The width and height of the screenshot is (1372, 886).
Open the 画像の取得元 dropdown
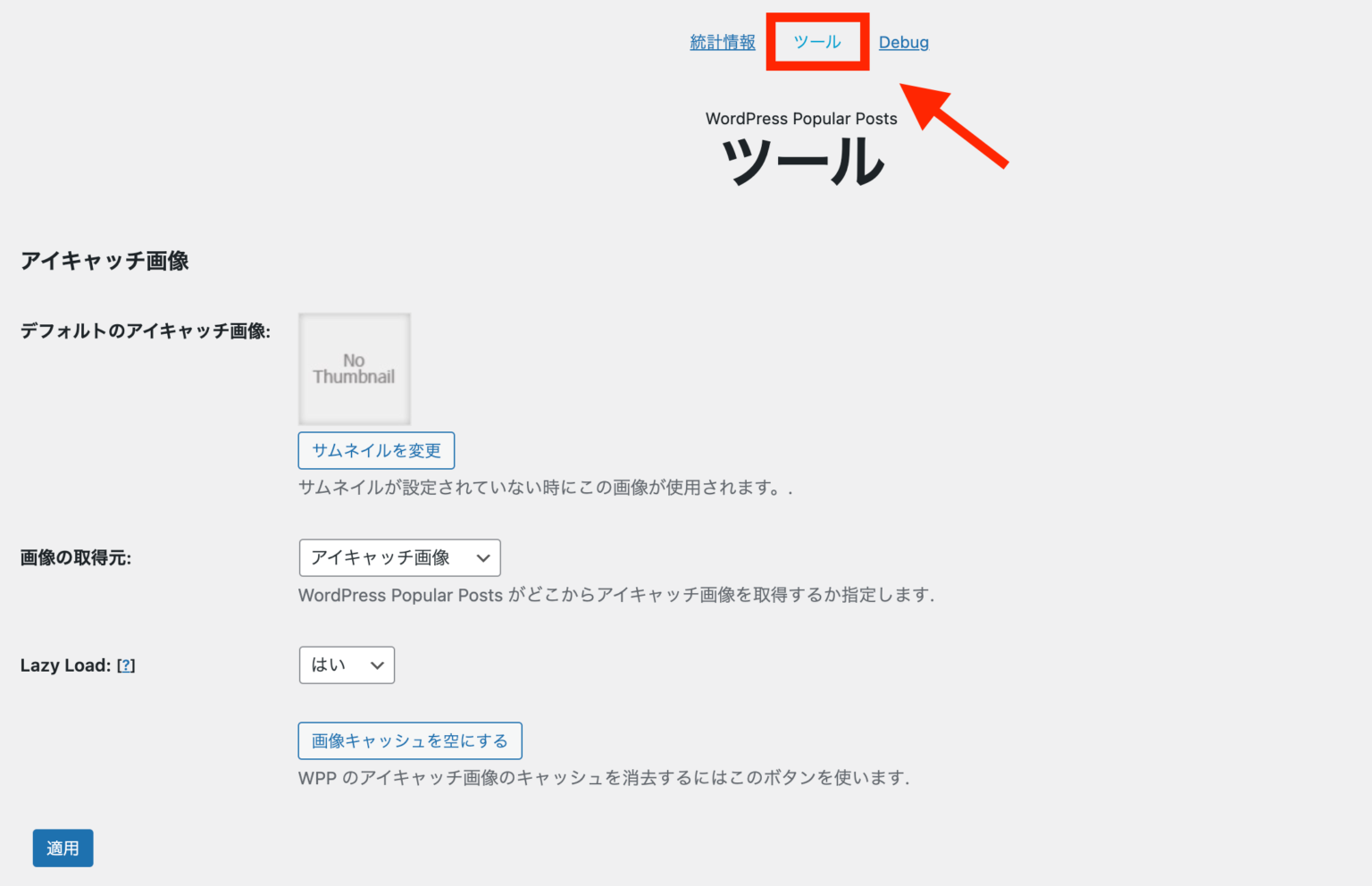399,558
